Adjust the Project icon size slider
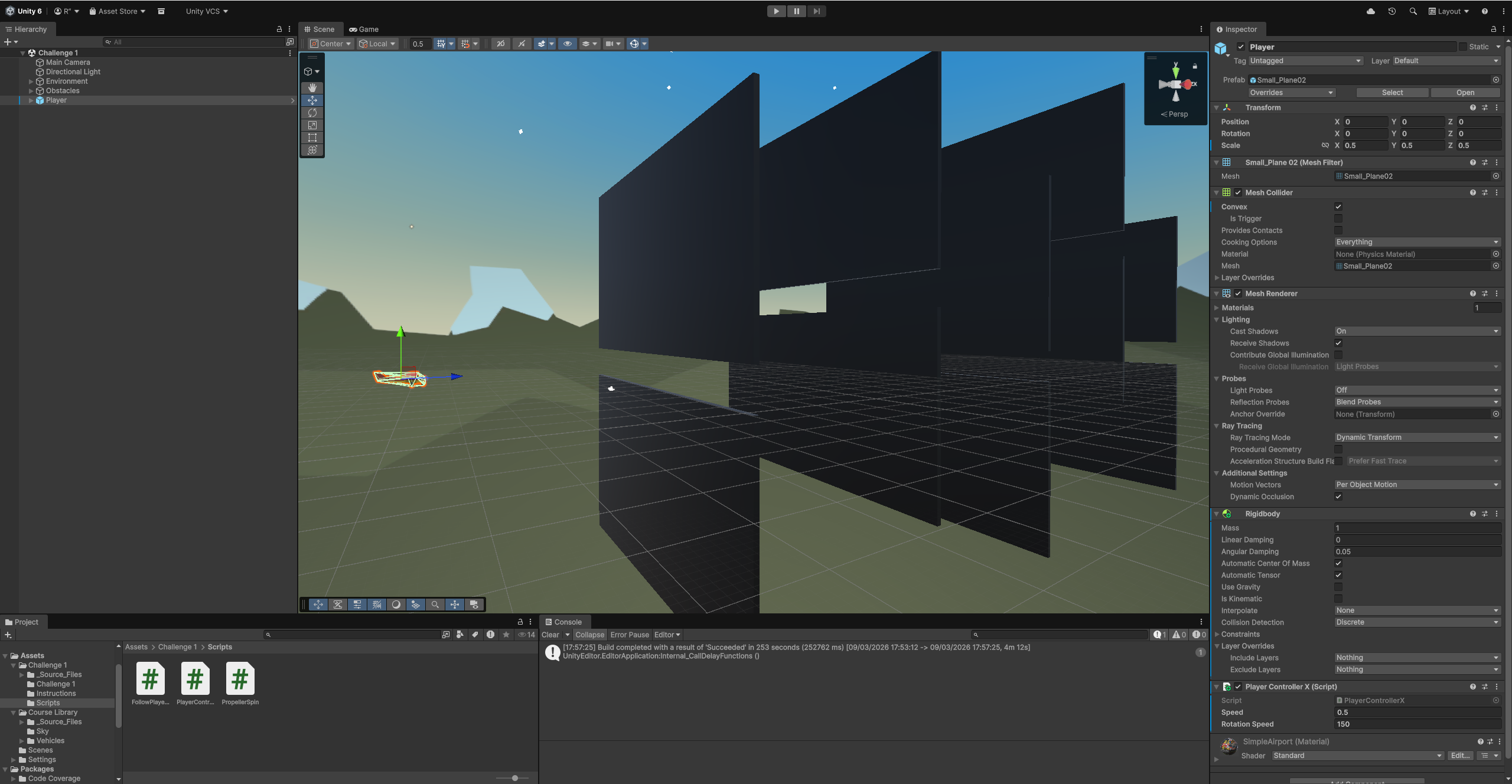The width and height of the screenshot is (1512, 784). (x=515, y=778)
